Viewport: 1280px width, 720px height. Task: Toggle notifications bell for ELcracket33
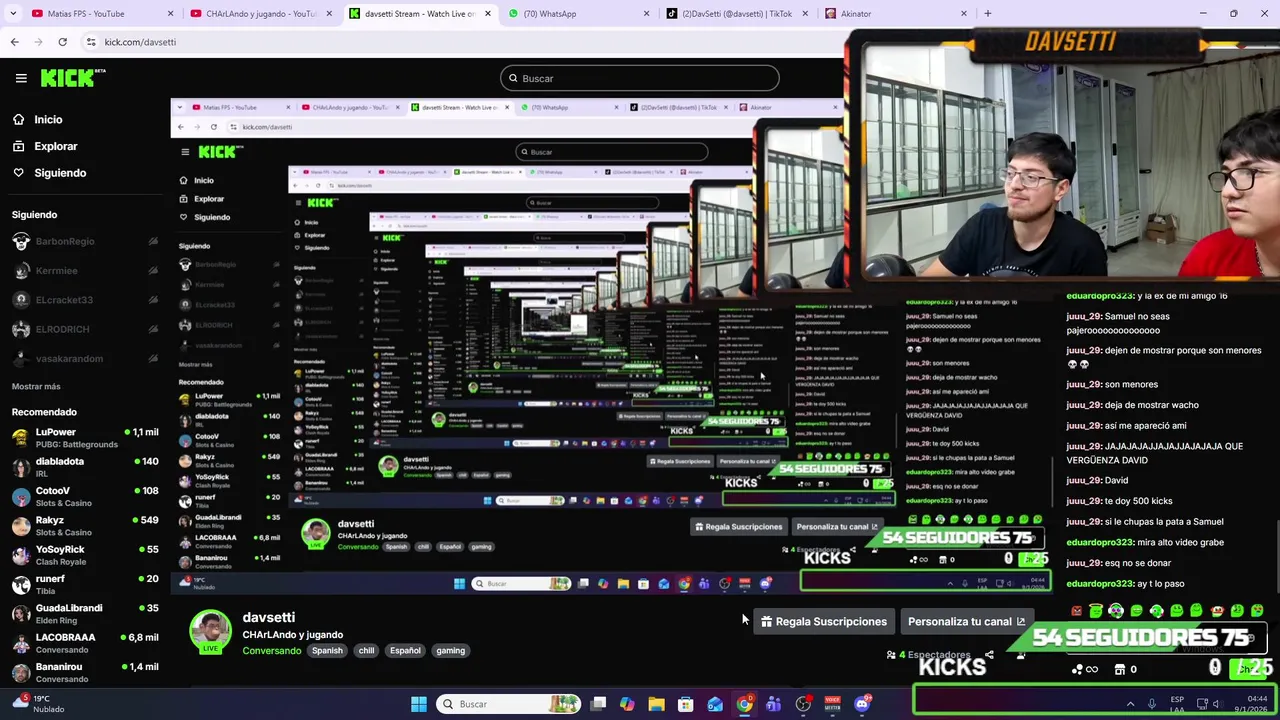pyautogui.click(x=153, y=300)
